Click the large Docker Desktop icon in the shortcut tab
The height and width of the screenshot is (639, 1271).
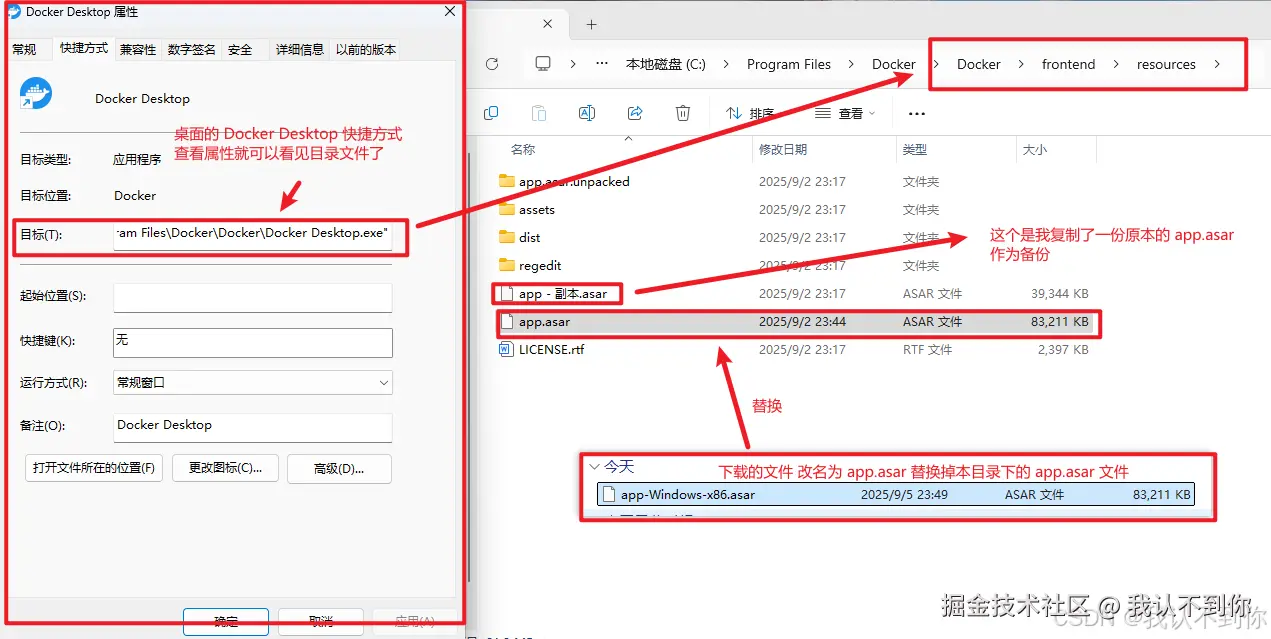(36, 96)
